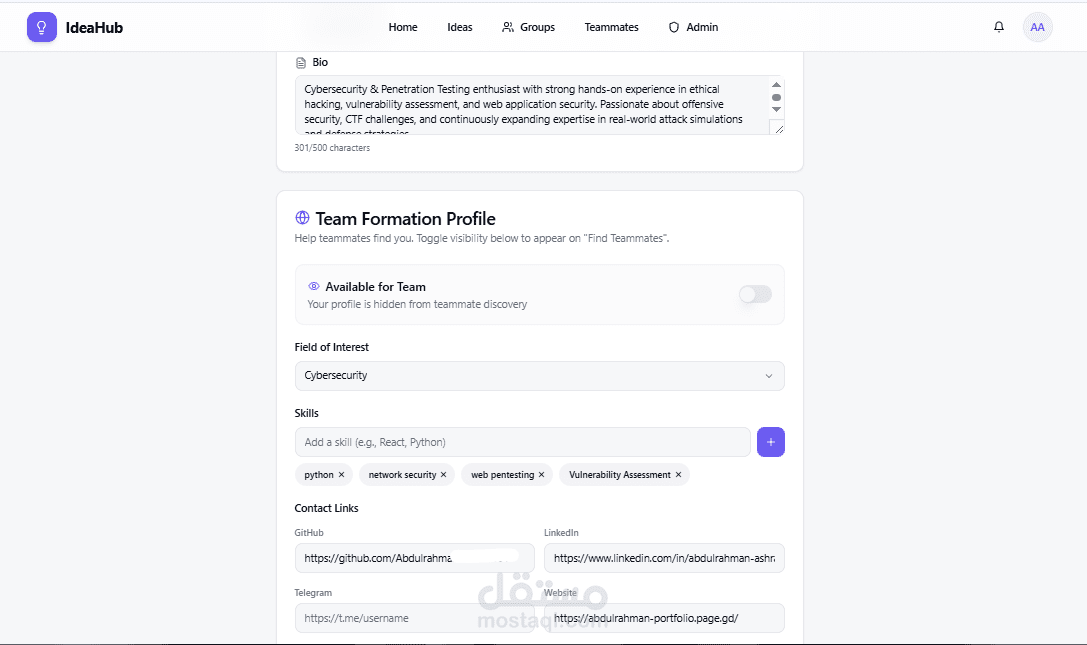
Task: Remove the web pentesting skill tag
Action: (x=541, y=475)
